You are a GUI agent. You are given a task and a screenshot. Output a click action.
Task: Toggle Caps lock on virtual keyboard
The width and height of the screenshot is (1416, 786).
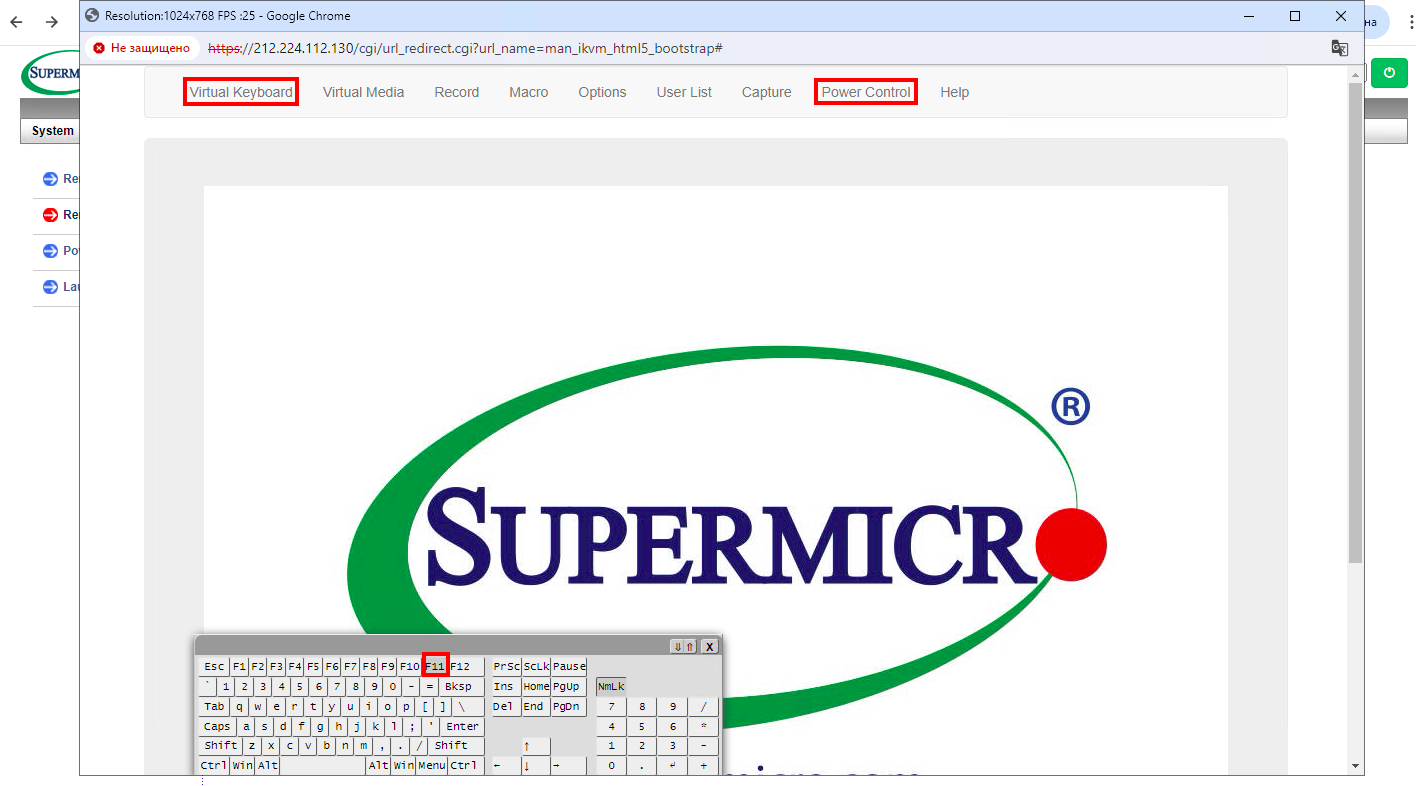point(217,727)
